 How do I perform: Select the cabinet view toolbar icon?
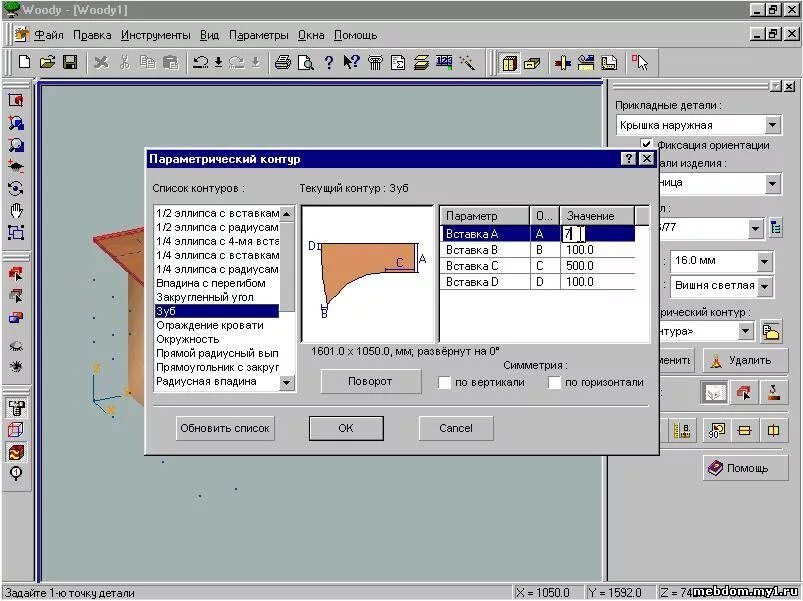pos(510,63)
